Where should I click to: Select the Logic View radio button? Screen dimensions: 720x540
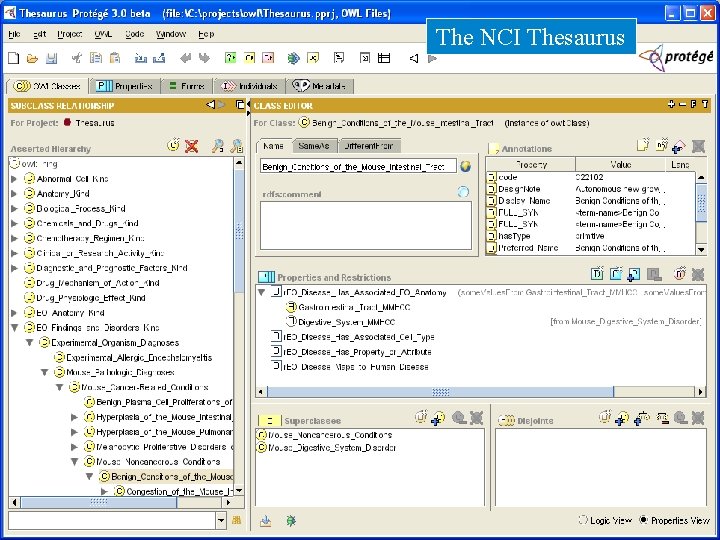pos(583,520)
